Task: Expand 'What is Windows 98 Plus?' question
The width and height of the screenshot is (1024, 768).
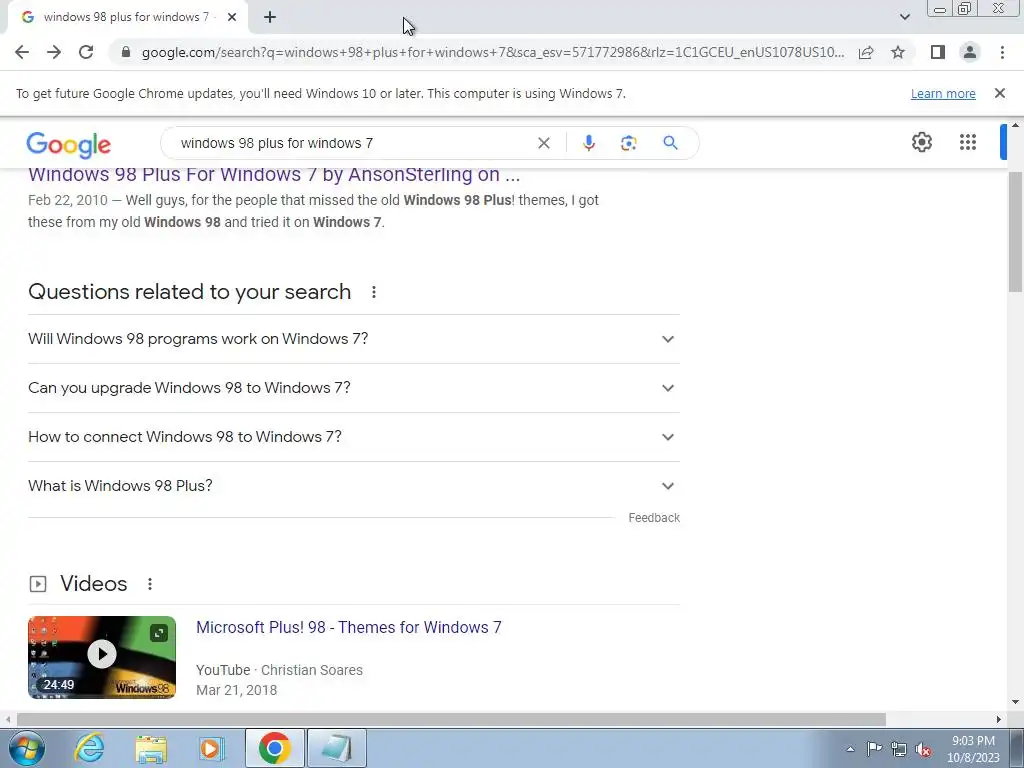Action: [x=354, y=486]
